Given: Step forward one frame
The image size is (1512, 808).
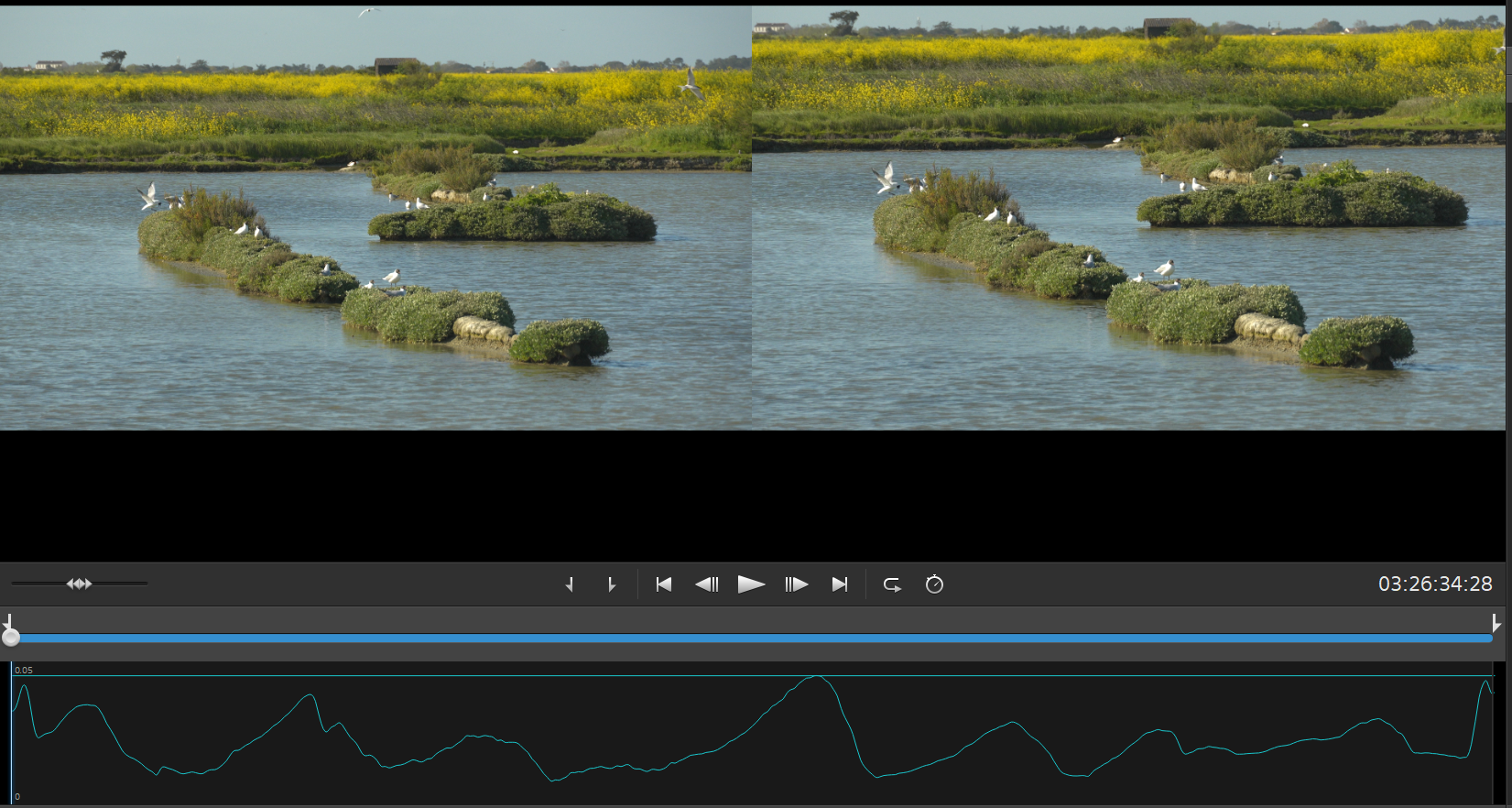Looking at the screenshot, I should coord(796,584).
